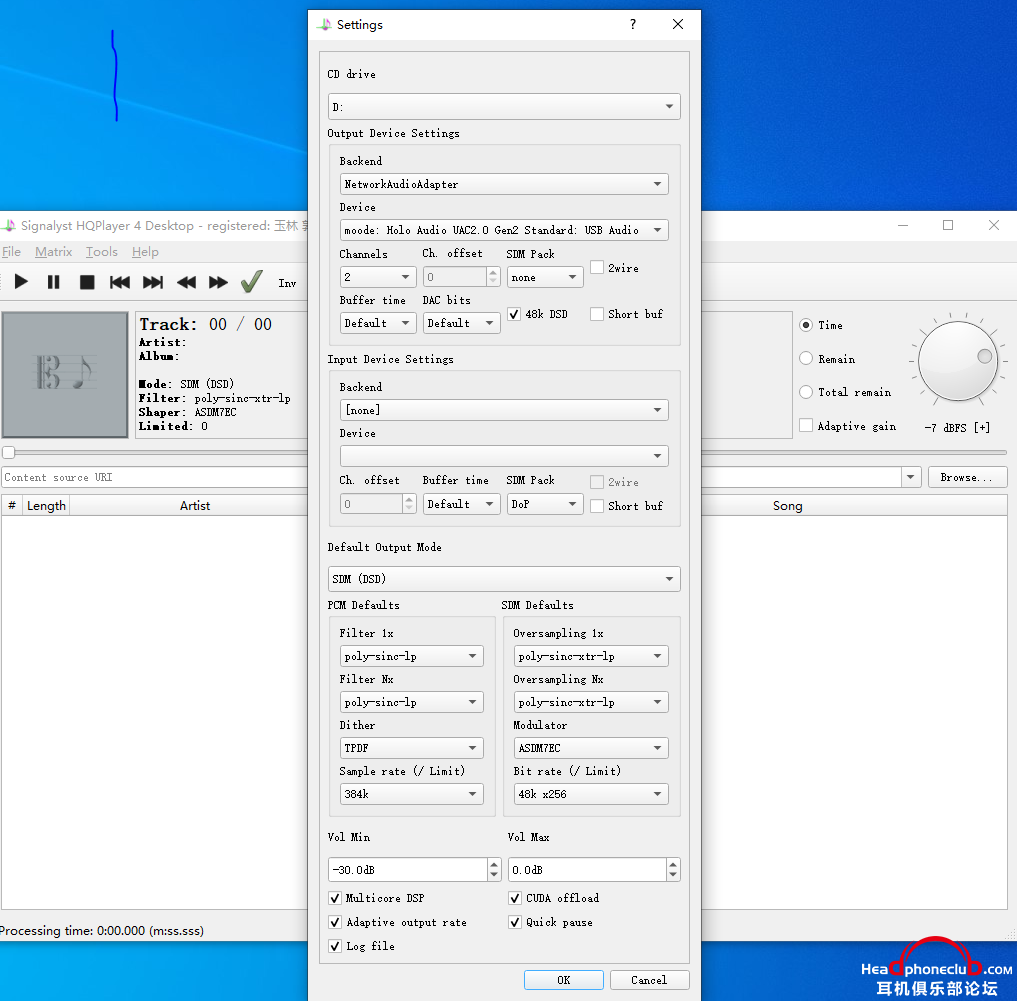Screen dimensions: 1017x1001
Task: Click the [+] volume increase label
Action: (x=981, y=428)
